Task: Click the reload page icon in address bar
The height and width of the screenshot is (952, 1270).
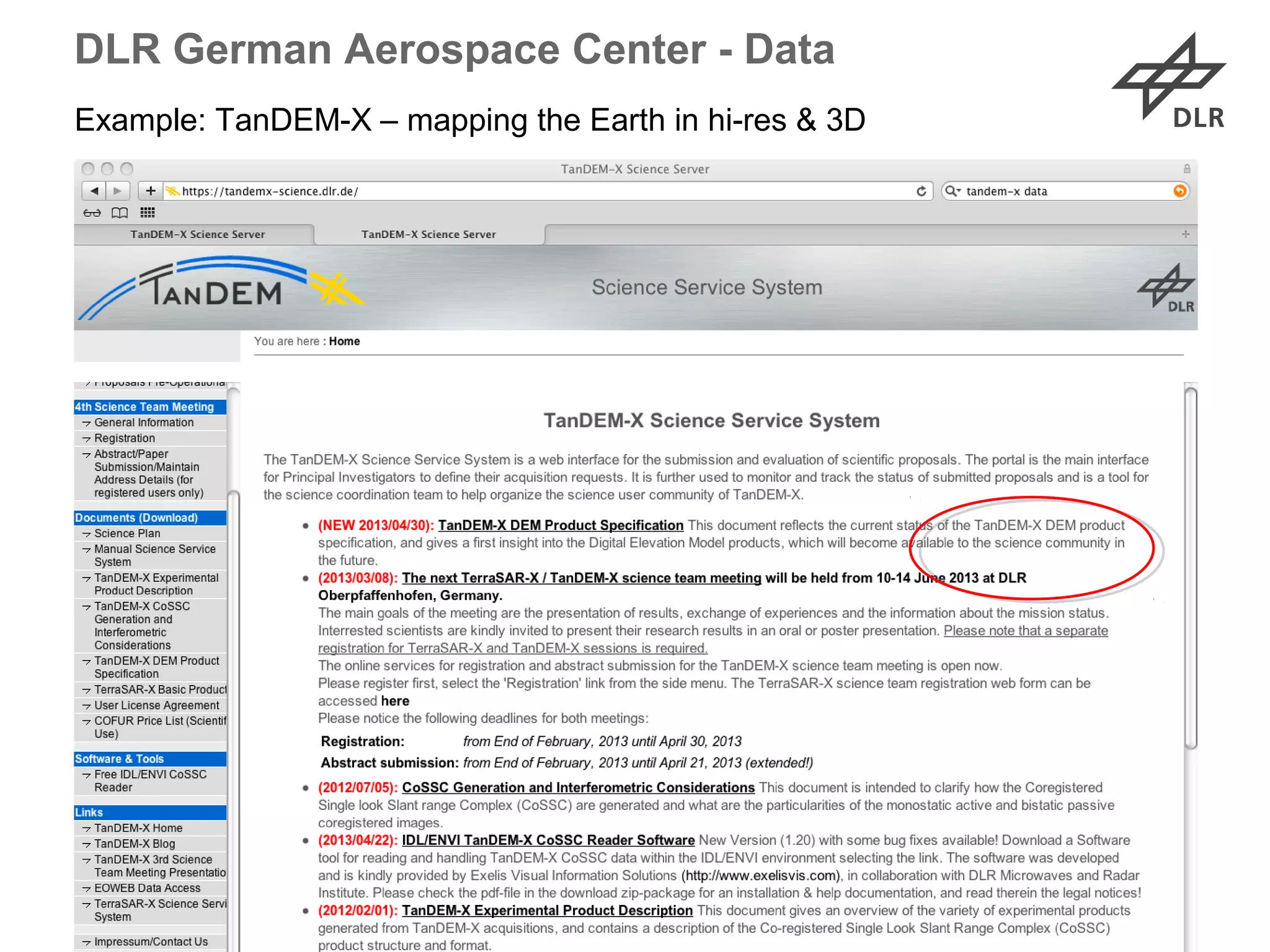Action: [921, 192]
